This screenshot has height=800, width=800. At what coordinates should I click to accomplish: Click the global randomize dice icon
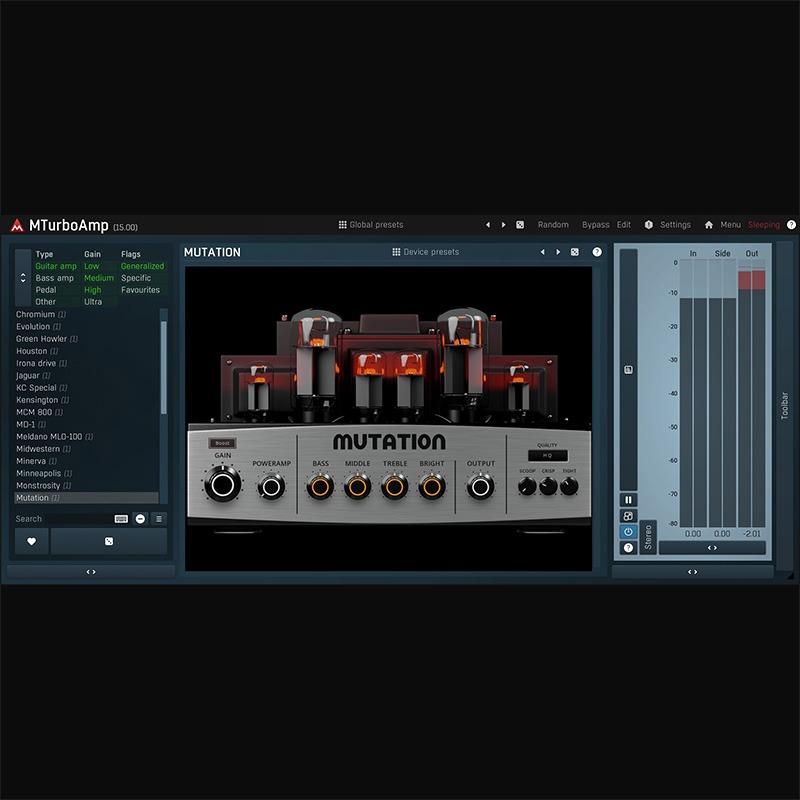[x=520, y=224]
